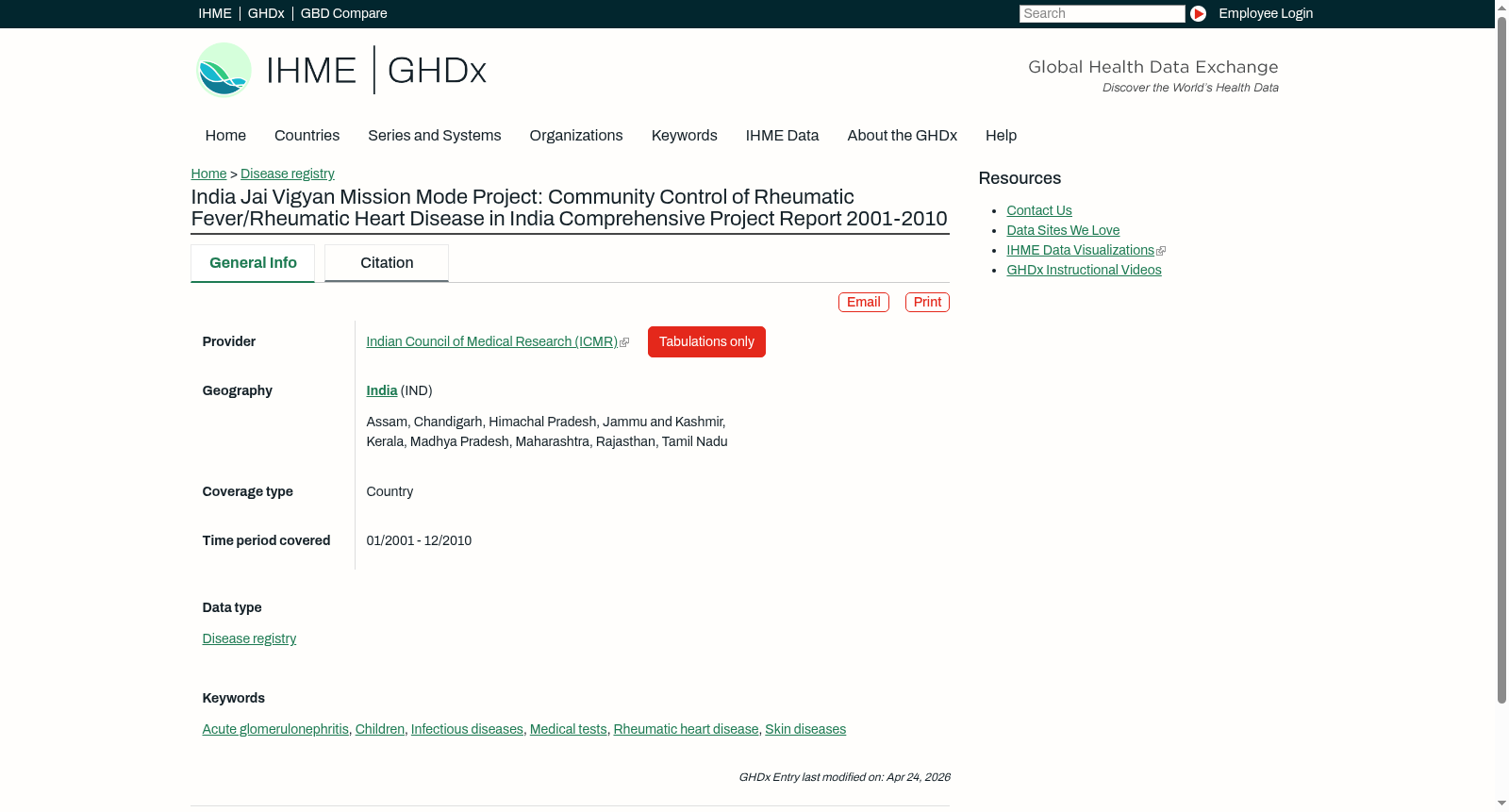Click the 'Coverage type' field label
The image size is (1509, 812).
pyautogui.click(x=248, y=491)
